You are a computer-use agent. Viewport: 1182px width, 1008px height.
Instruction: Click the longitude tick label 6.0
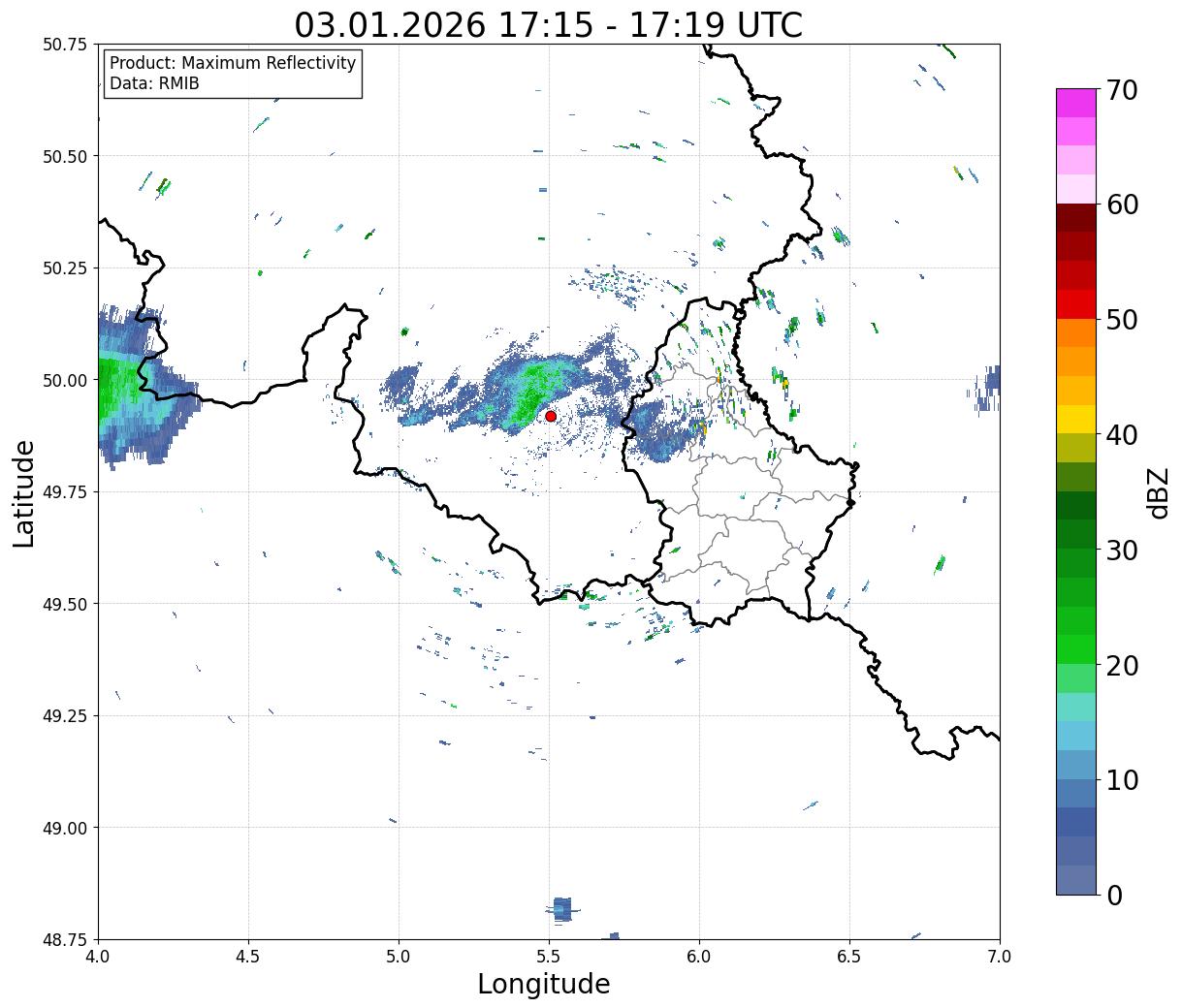coord(699,956)
